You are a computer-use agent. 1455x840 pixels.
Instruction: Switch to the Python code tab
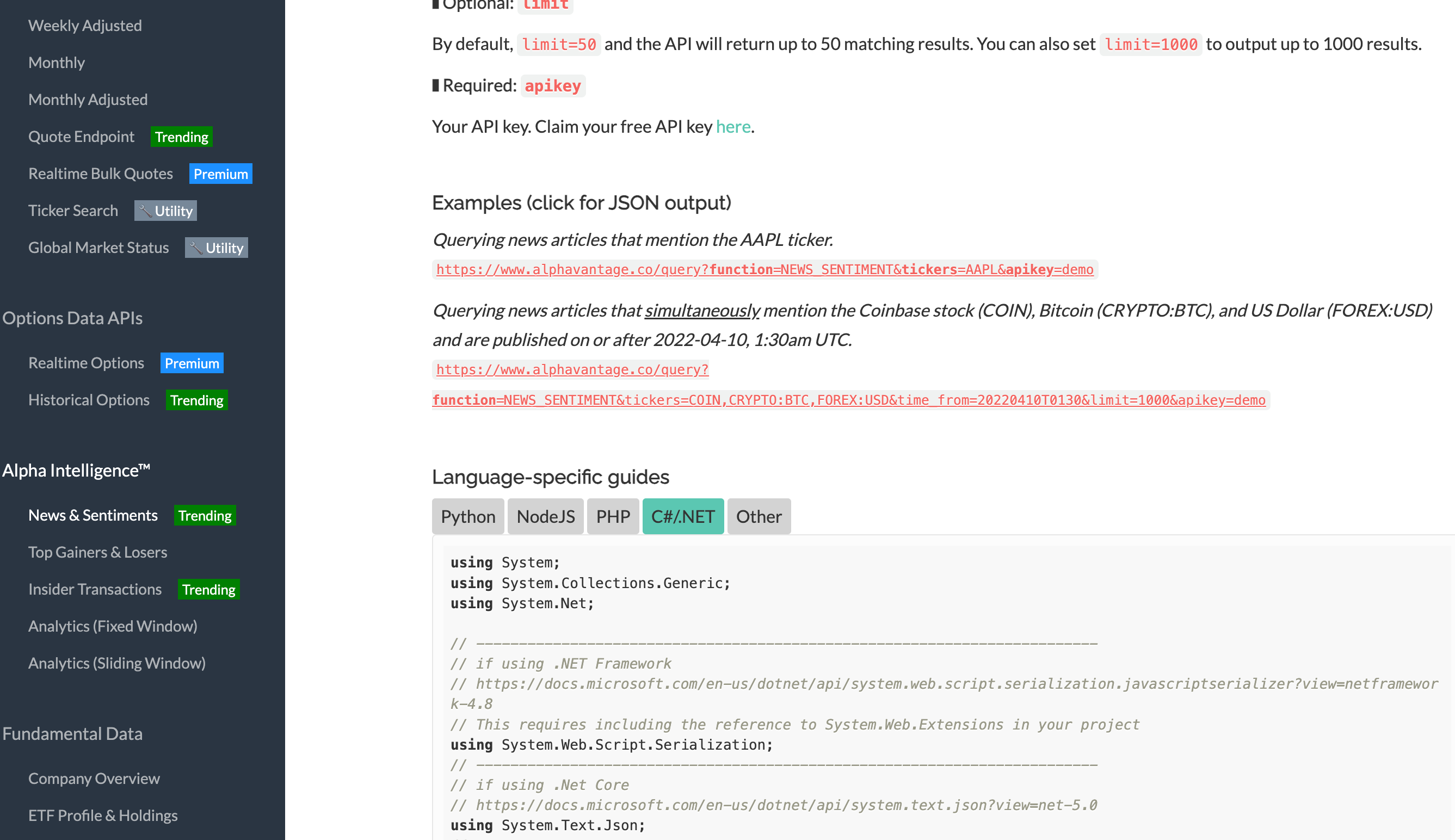coord(467,516)
